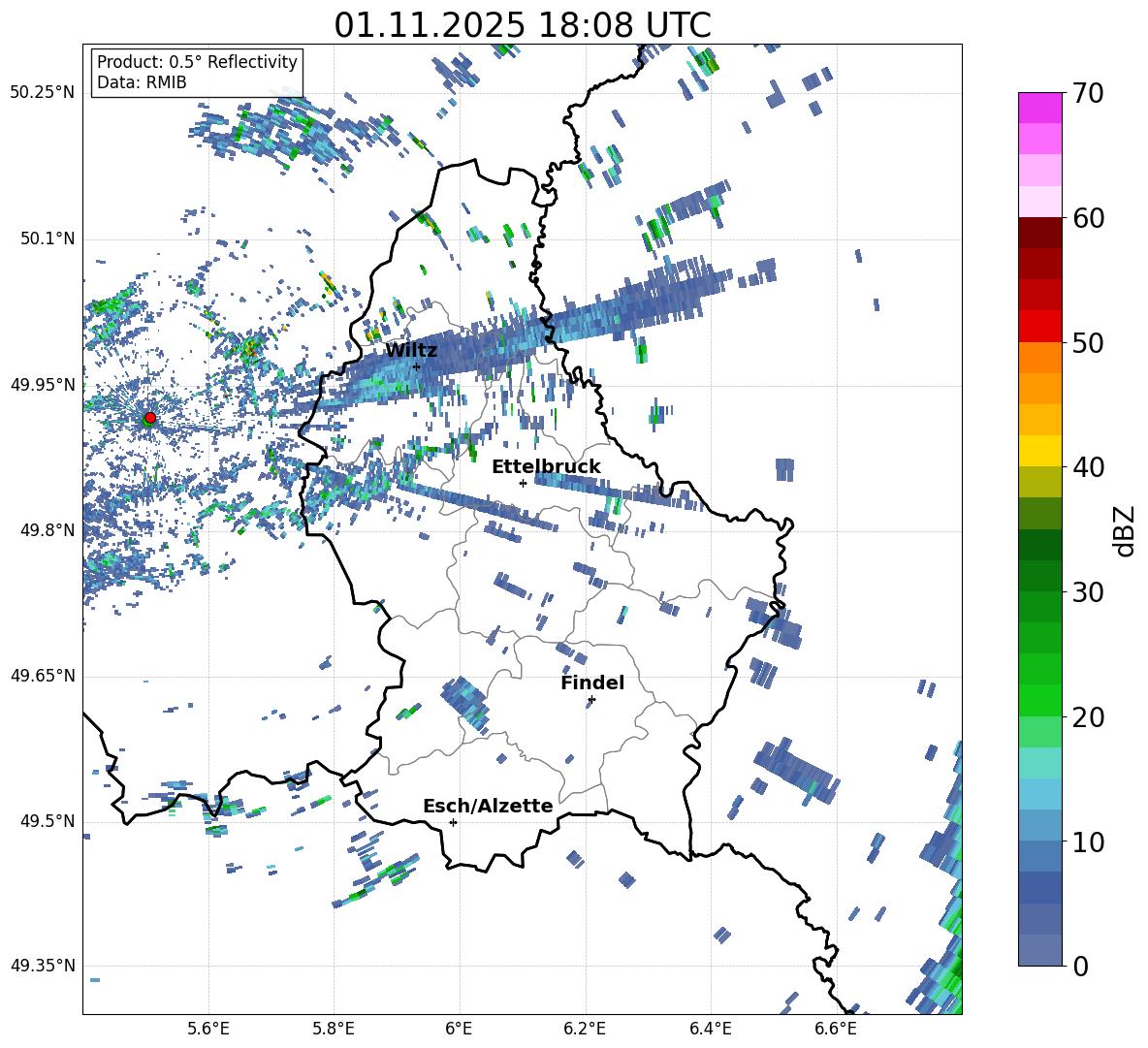This screenshot has height=1048, width=1148.
Task: Click the 6.2°E longitude label
Action: tap(585, 1029)
